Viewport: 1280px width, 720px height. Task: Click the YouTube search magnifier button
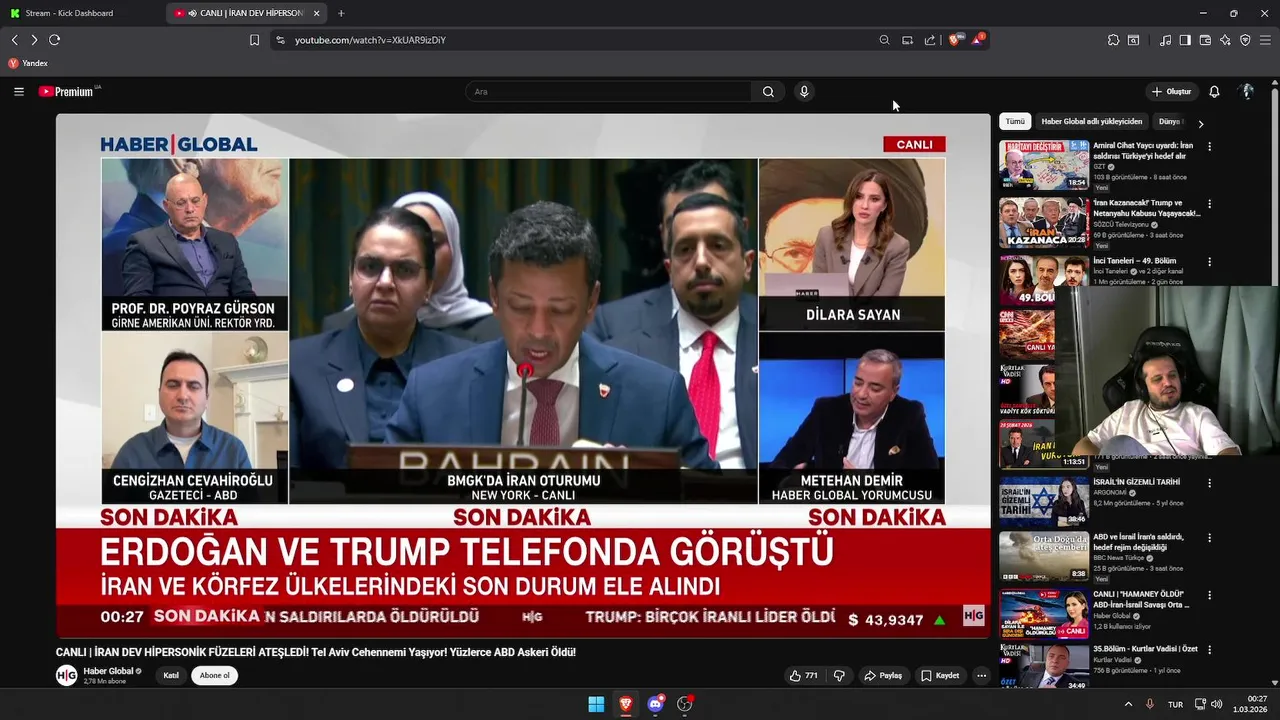click(x=768, y=91)
